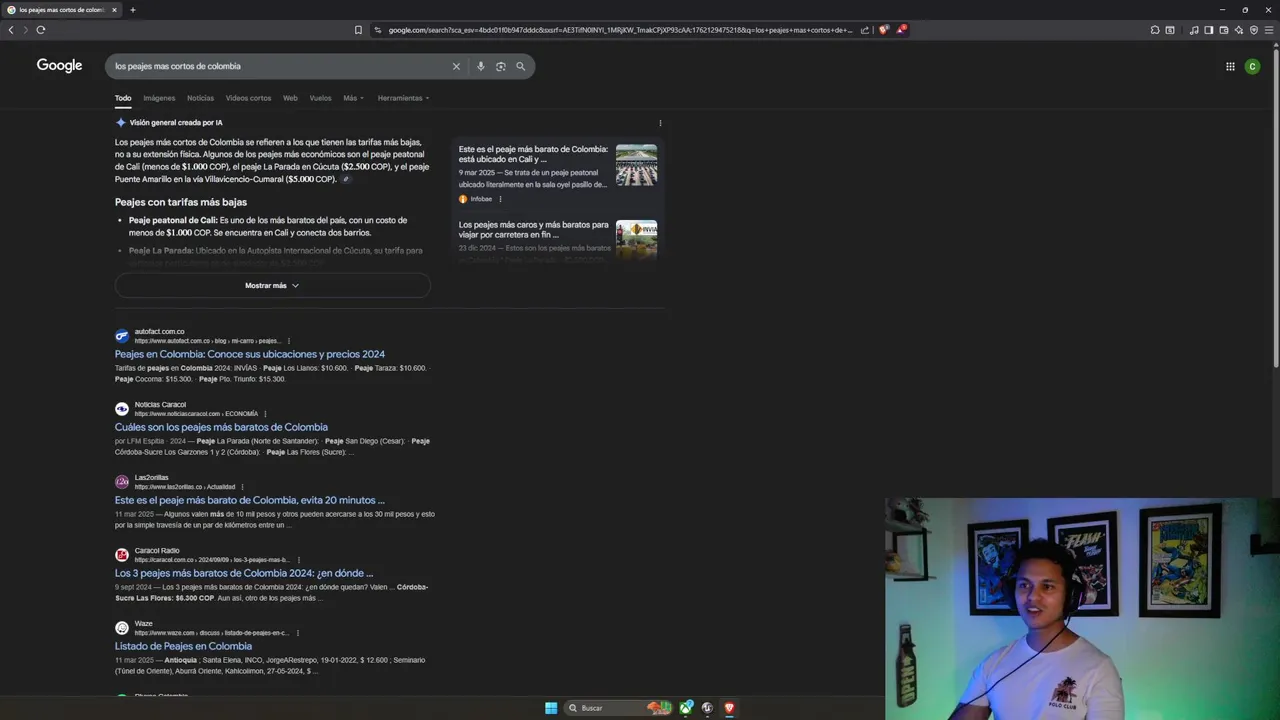Open three-dot menu for Infobae source
The width and height of the screenshot is (1280, 720).
pyautogui.click(x=500, y=199)
